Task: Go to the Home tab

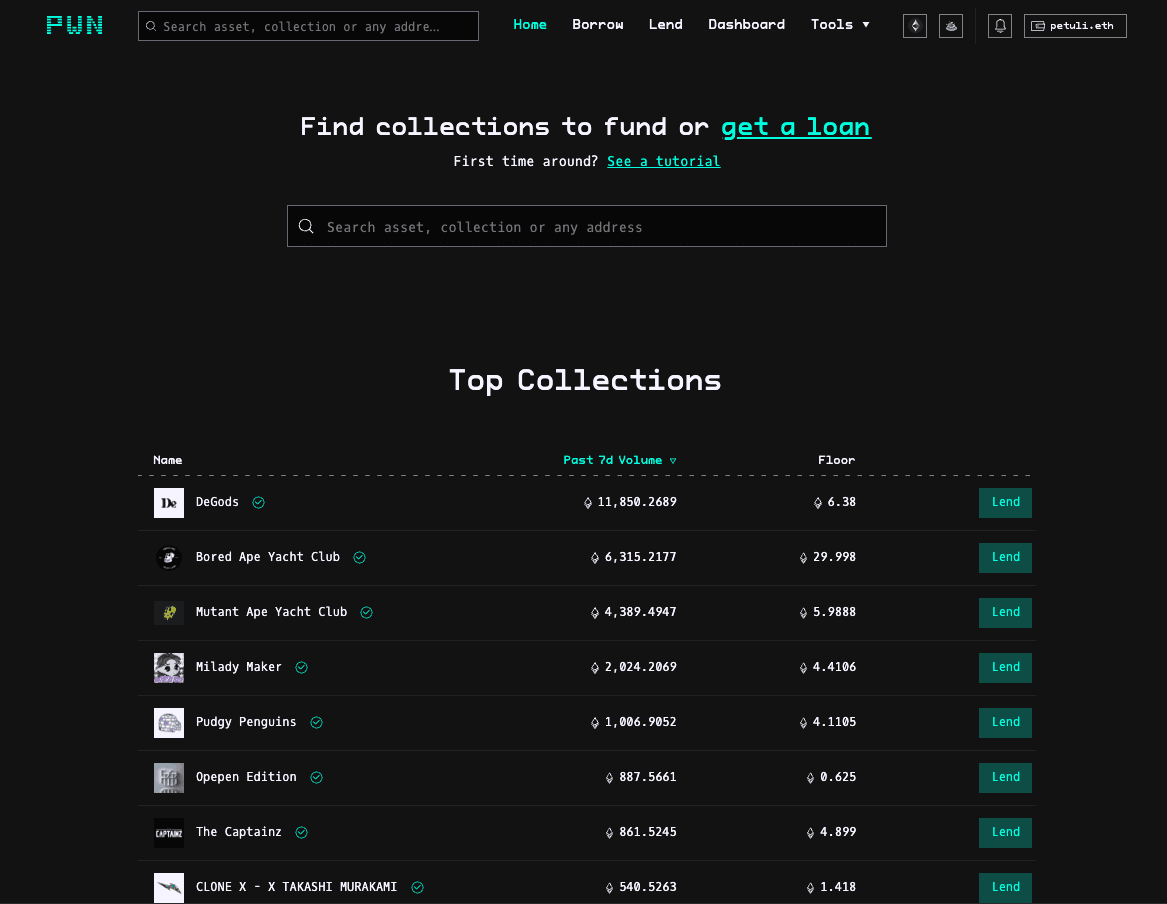Action: coord(530,25)
